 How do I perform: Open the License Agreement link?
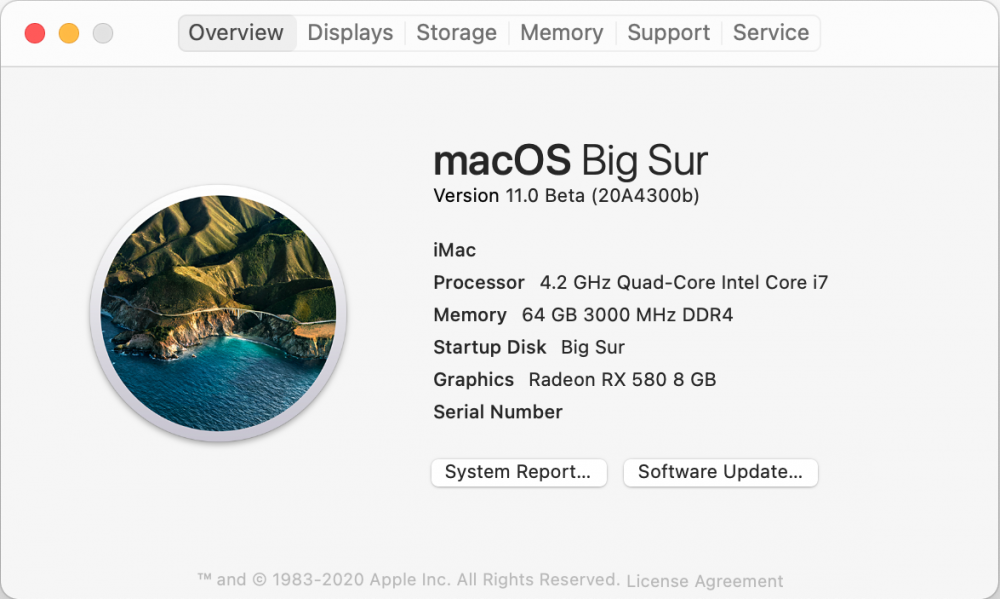click(705, 581)
